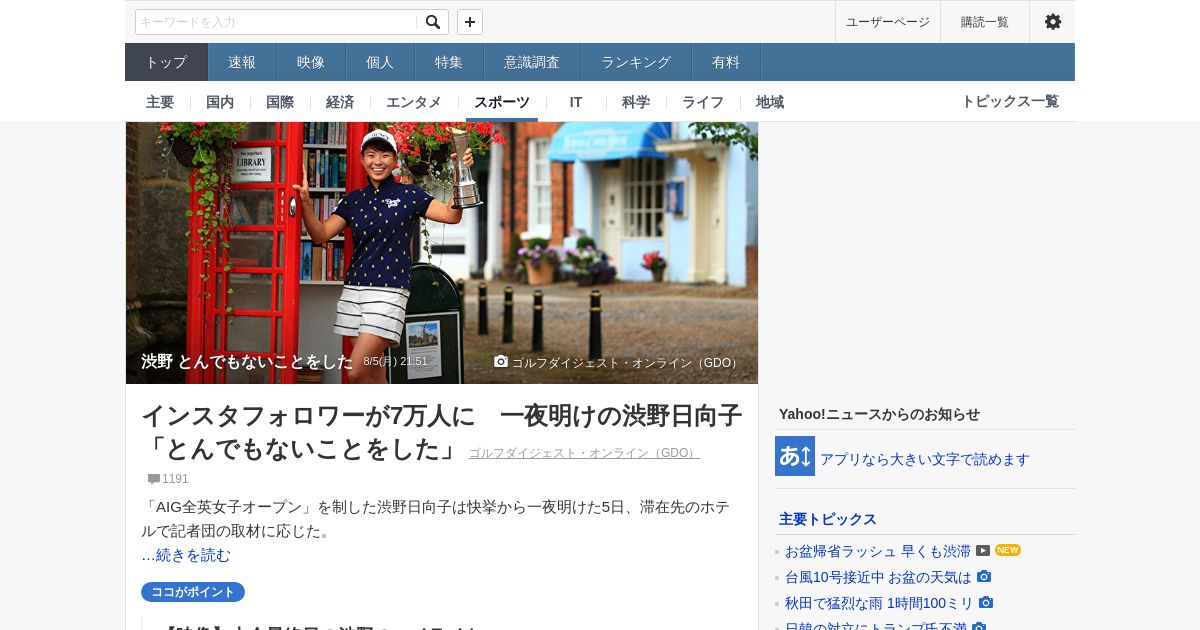Switch to 経済 category

pos(340,101)
